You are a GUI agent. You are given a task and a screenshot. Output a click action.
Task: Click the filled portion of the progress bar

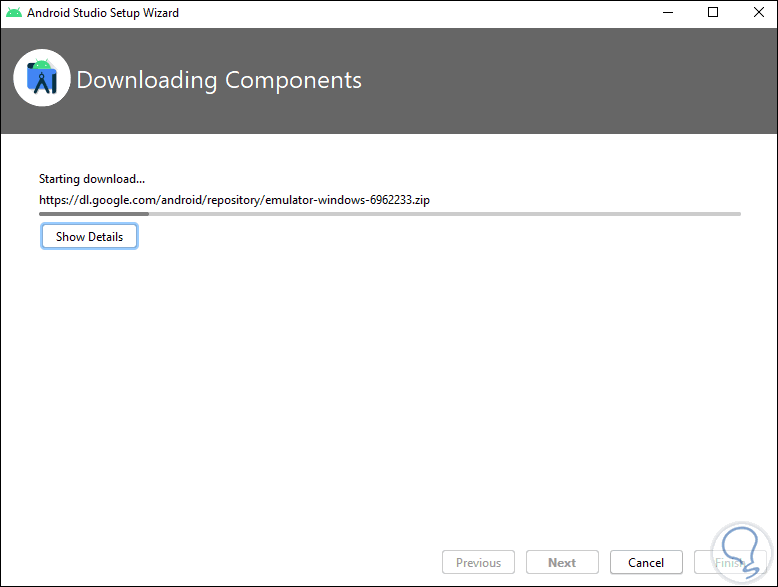click(93, 213)
